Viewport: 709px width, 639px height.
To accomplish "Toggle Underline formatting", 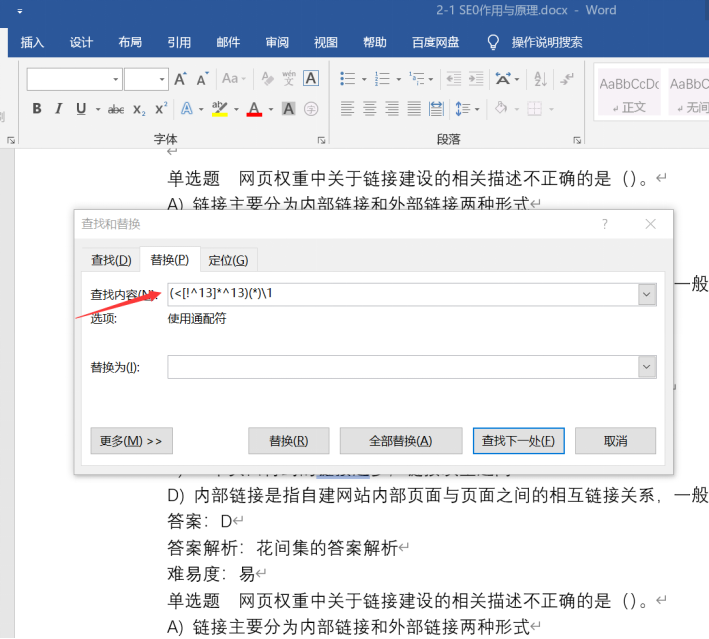I will (x=81, y=109).
